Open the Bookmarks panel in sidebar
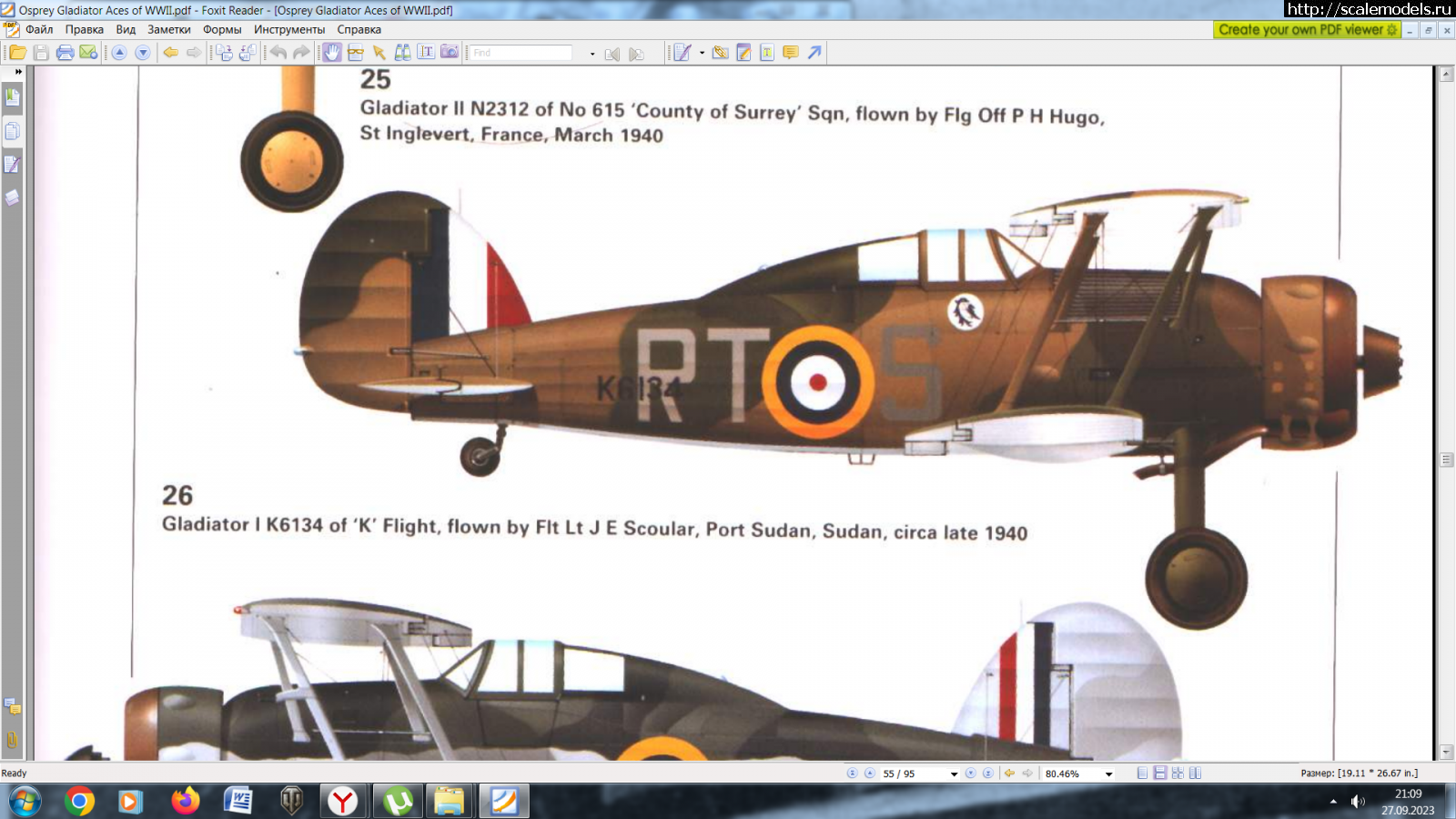1456x819 pixels. tap(12, 96)
